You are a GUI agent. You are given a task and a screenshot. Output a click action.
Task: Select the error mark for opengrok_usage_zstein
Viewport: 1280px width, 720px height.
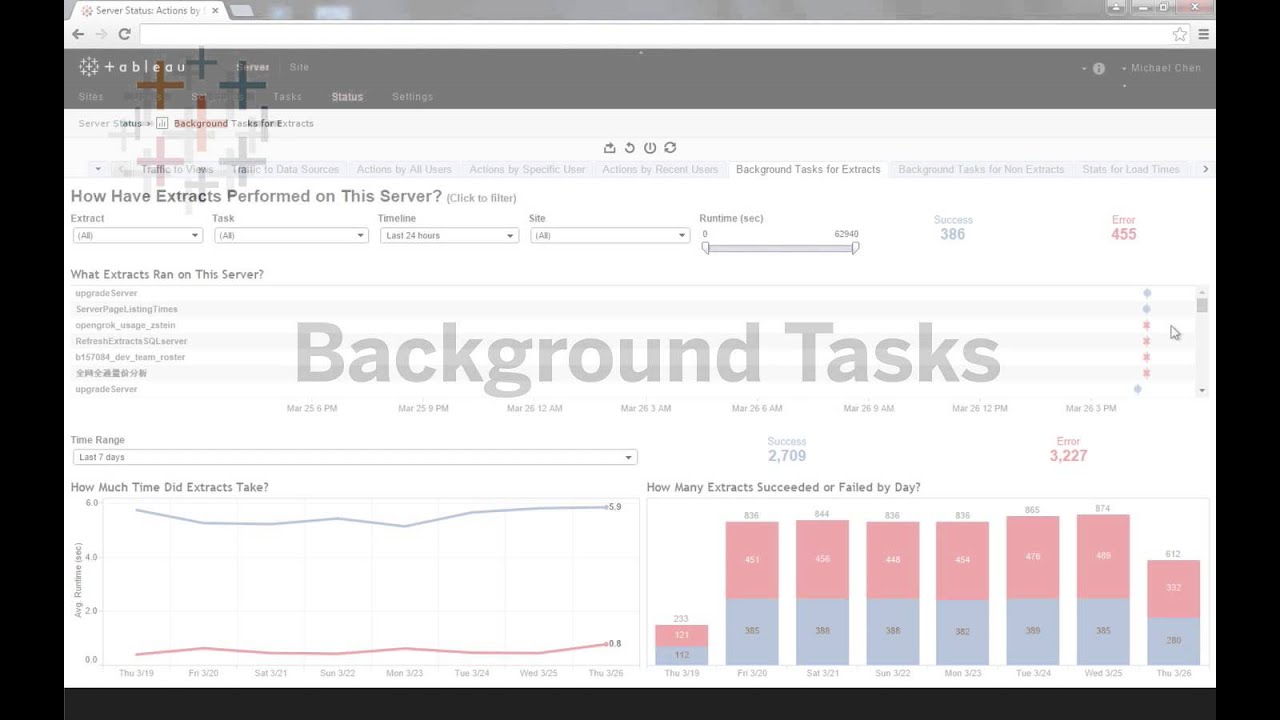tap(1146, 325)
